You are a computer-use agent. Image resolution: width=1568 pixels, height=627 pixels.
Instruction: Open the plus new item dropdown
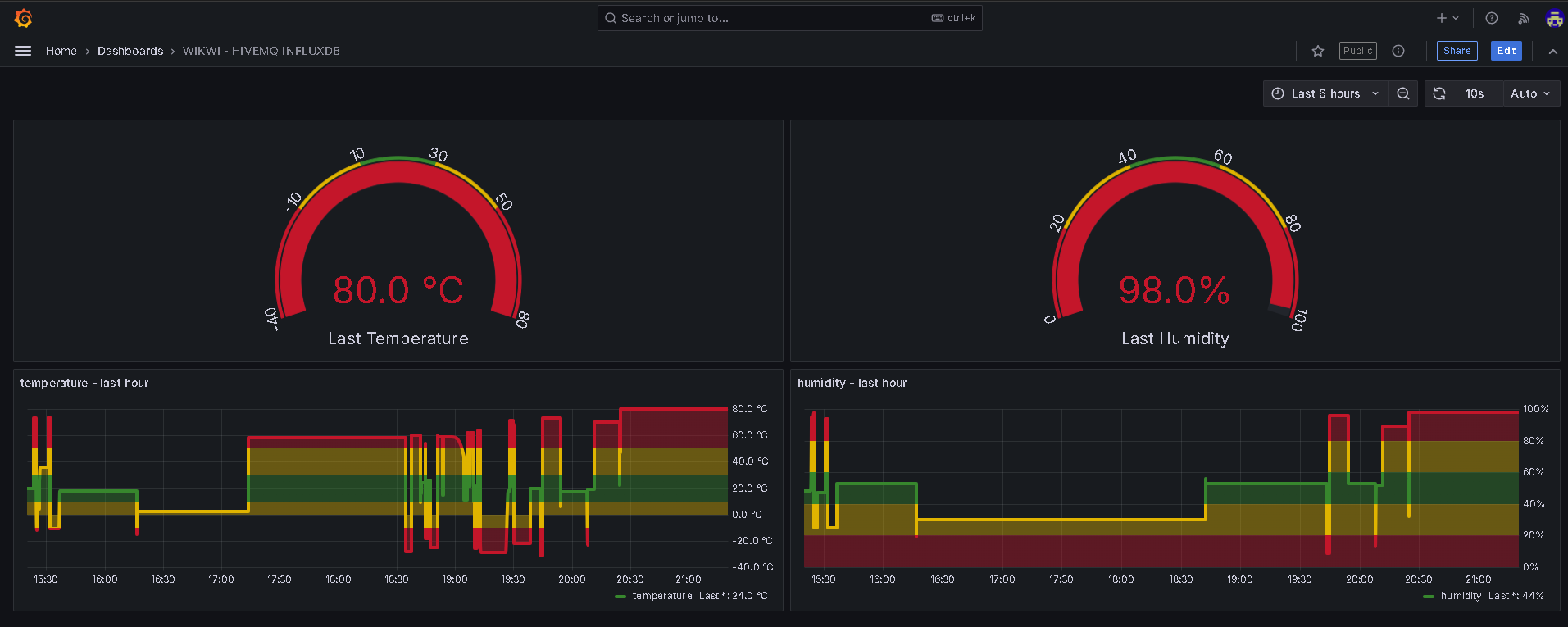tap(1448, 18)
